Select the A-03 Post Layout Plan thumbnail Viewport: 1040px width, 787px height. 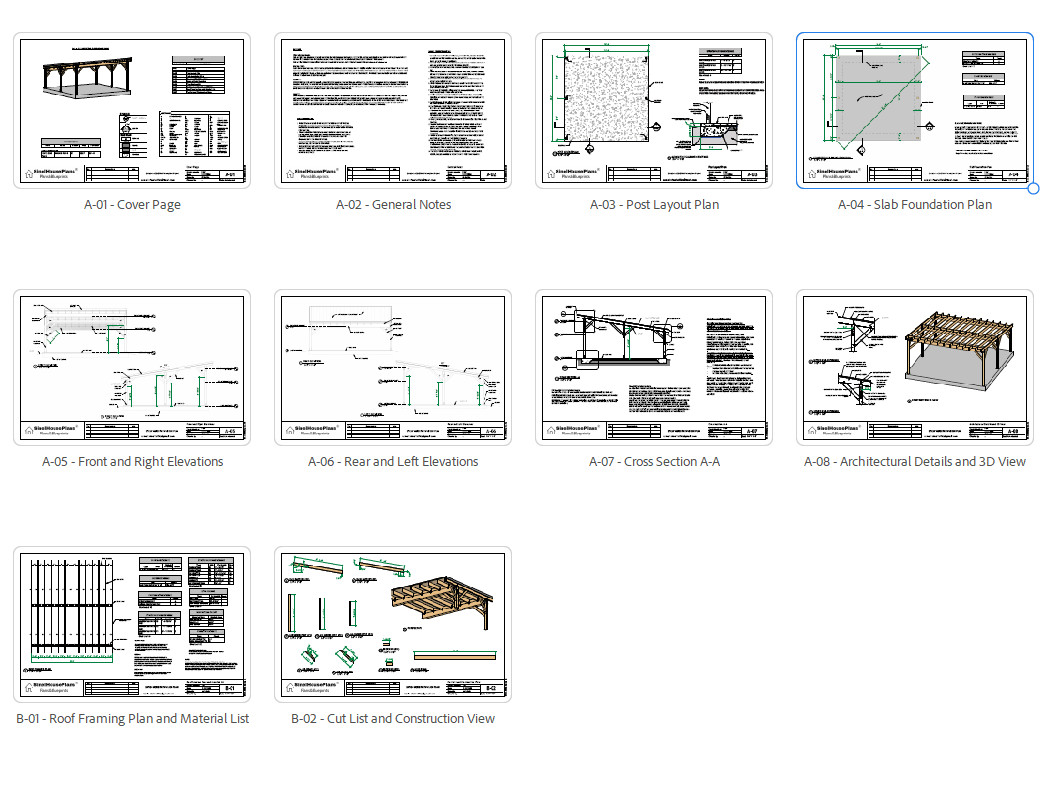coord(654,111)
